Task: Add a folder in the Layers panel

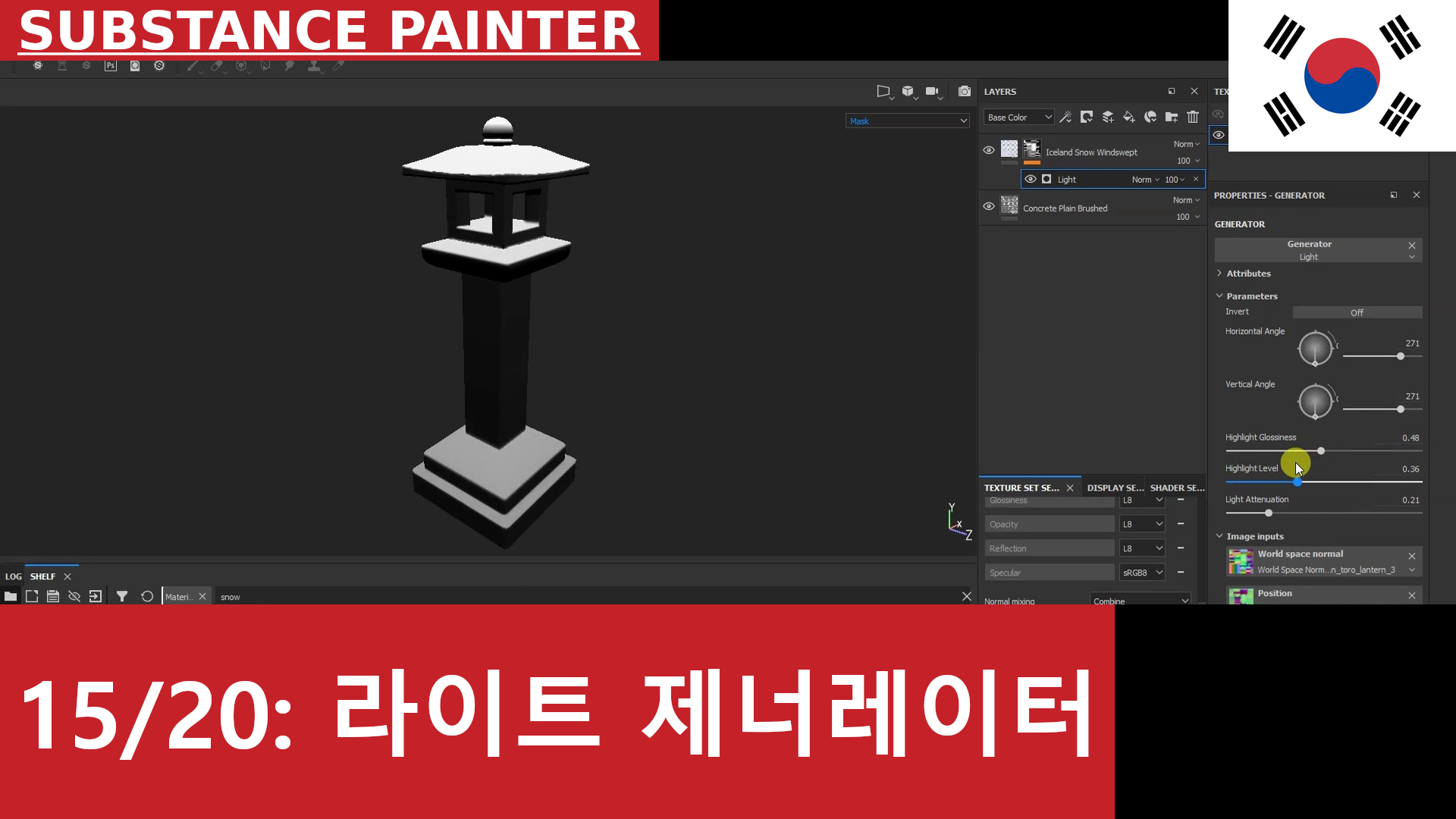Action: 1172,117
